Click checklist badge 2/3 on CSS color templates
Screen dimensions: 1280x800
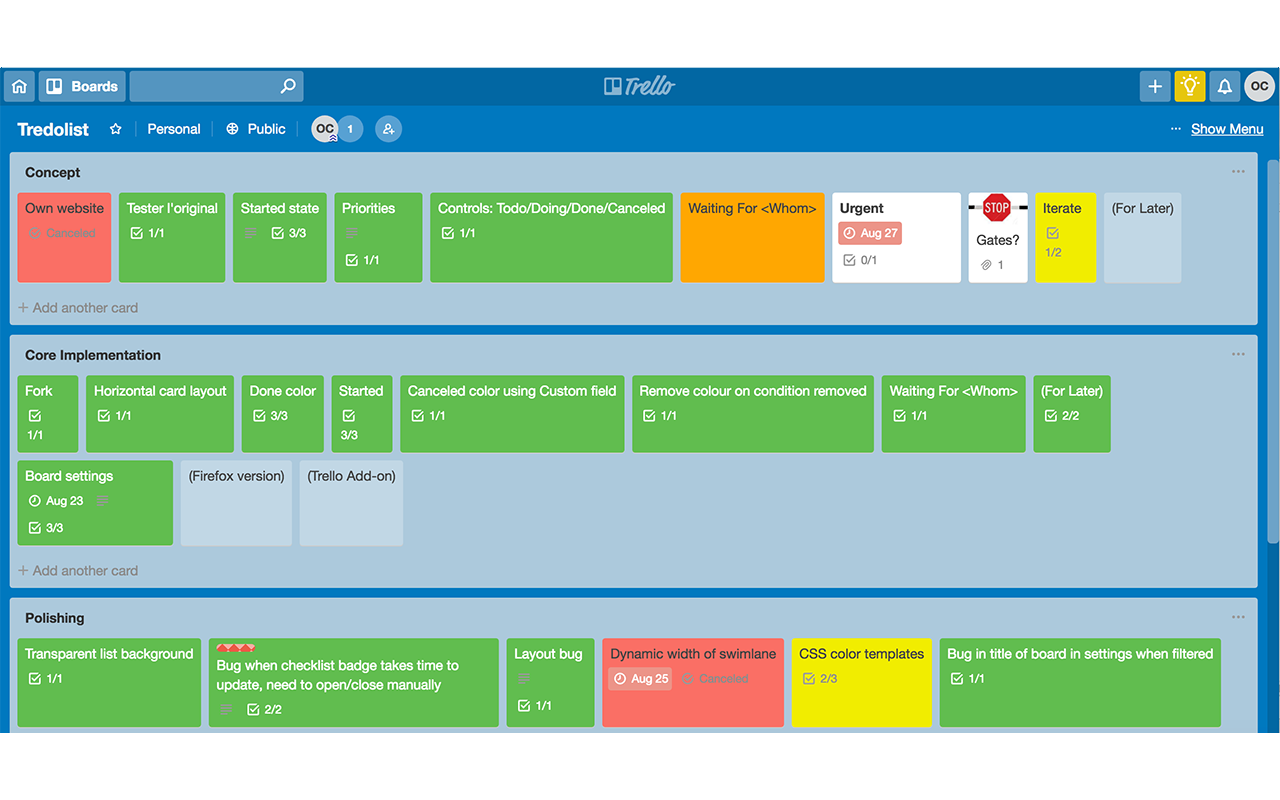tap(820, 679)
